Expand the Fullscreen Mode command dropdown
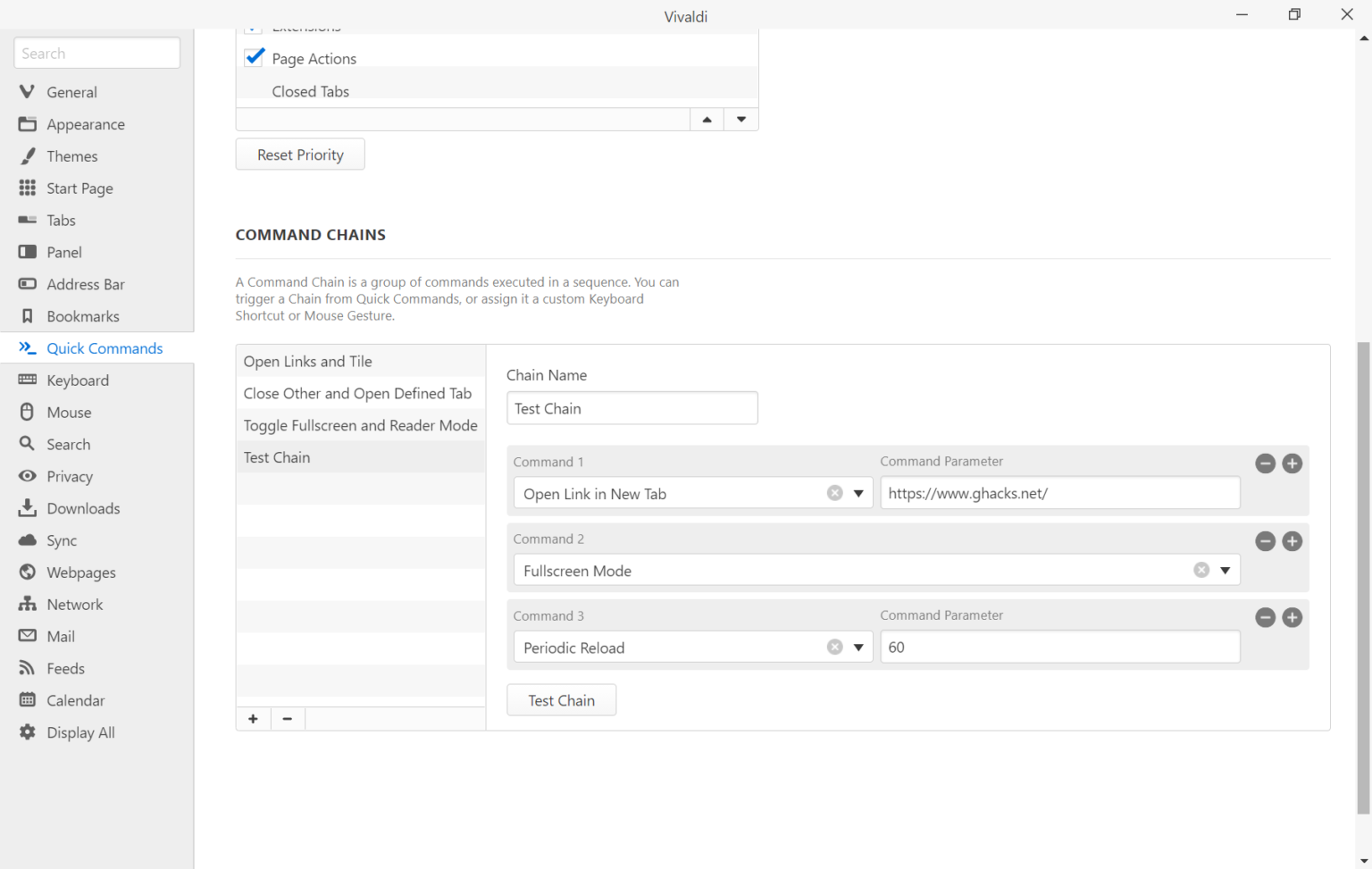 1225,570
